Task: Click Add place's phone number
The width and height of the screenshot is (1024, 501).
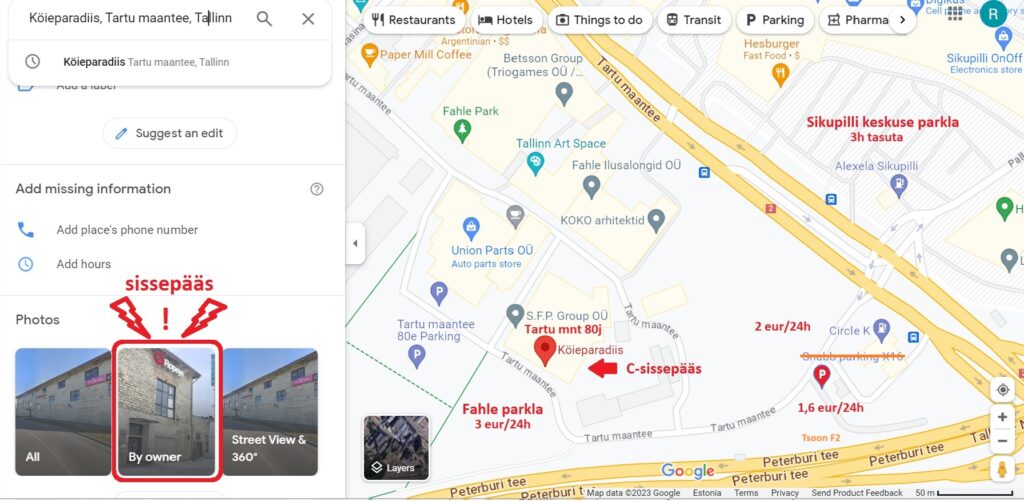Action: (x=127, y=230)
